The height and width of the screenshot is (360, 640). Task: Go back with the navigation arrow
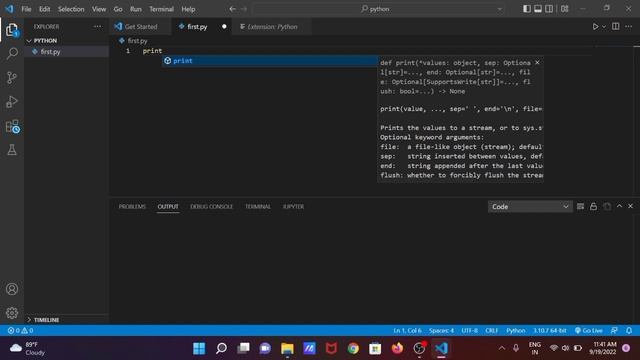[x=232, y=9]
